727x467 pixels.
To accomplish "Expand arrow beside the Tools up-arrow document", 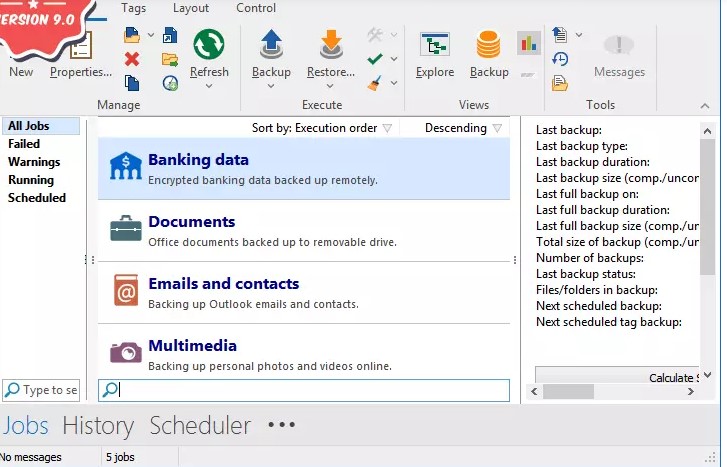I will 579,35.
